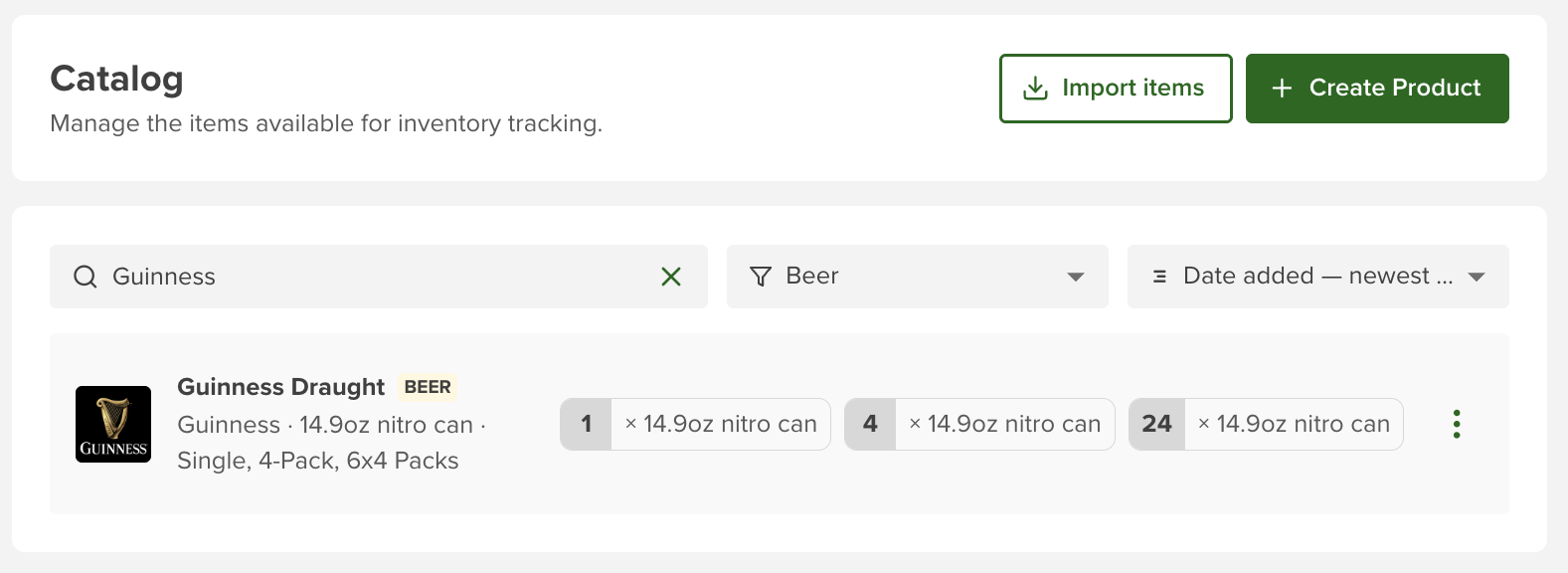Click the magnifying glass search icon

pos(86,277)
